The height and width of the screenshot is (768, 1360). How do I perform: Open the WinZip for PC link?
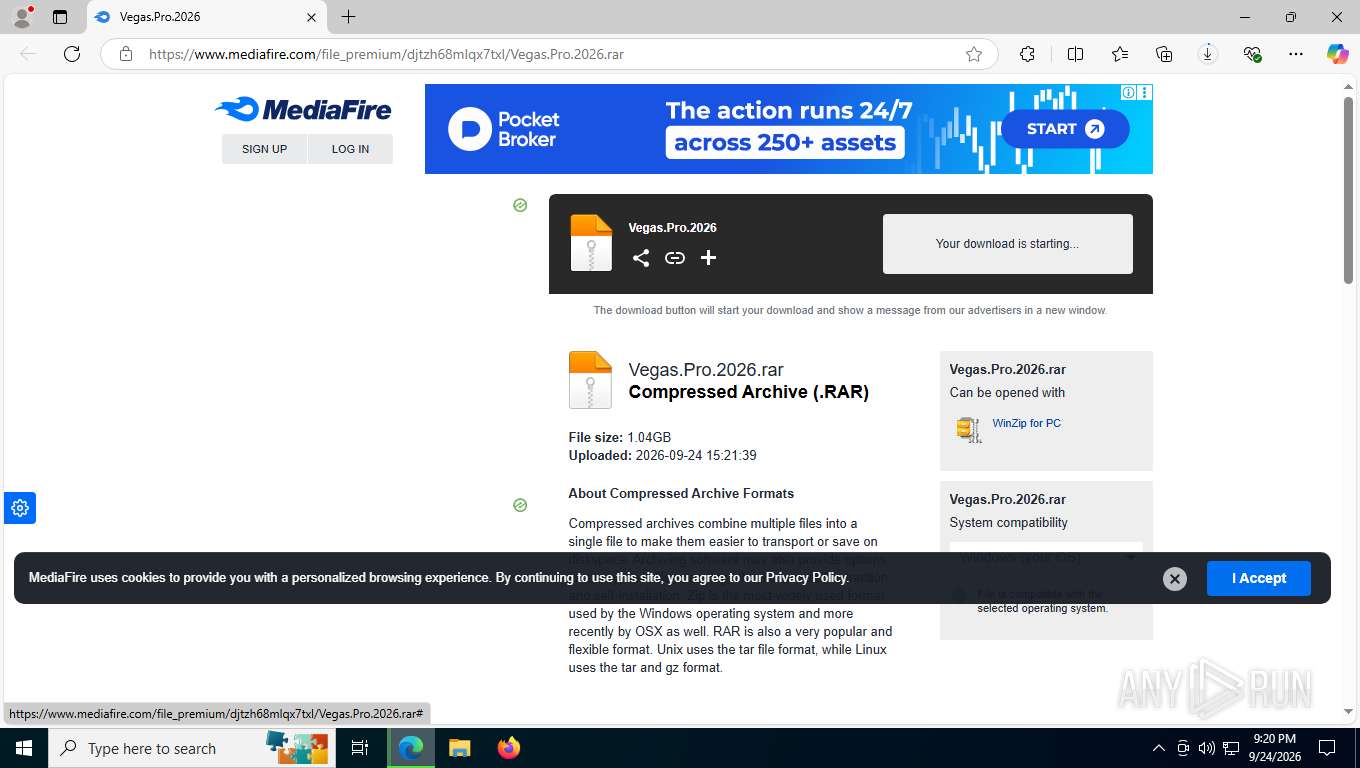tap(1026, 423)
